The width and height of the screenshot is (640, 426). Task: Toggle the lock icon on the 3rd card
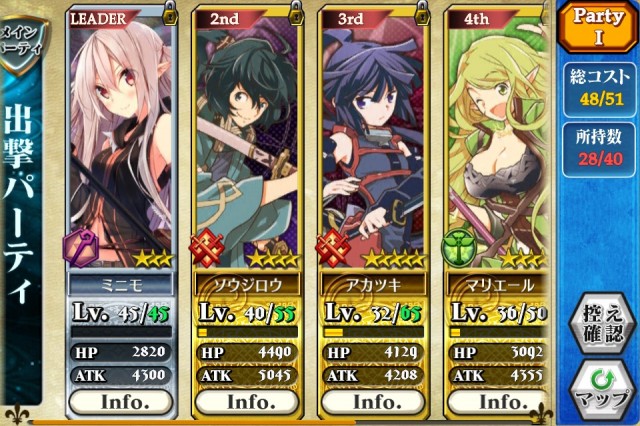[422, 13]
